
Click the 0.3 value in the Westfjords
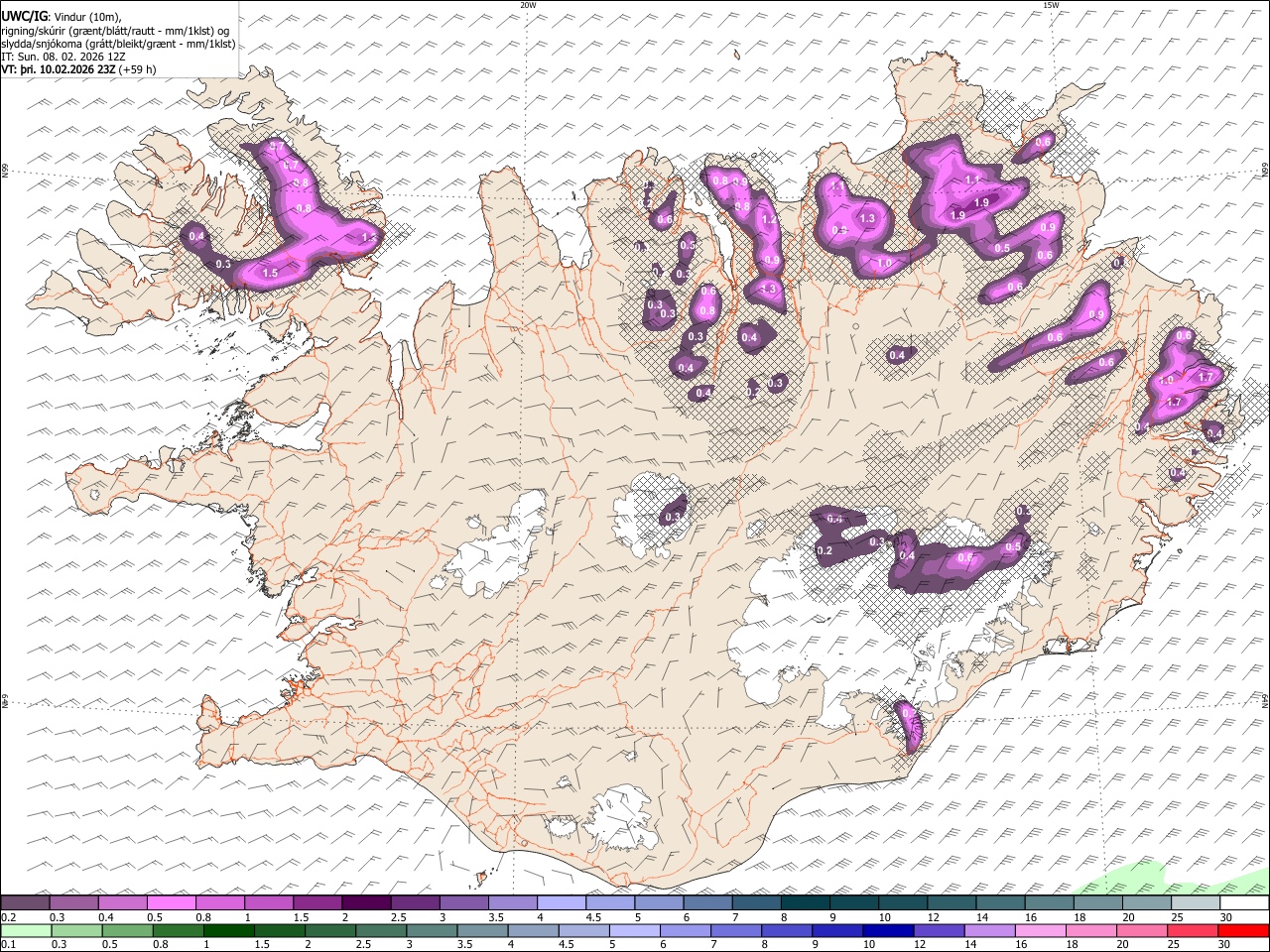pos(223,264)
